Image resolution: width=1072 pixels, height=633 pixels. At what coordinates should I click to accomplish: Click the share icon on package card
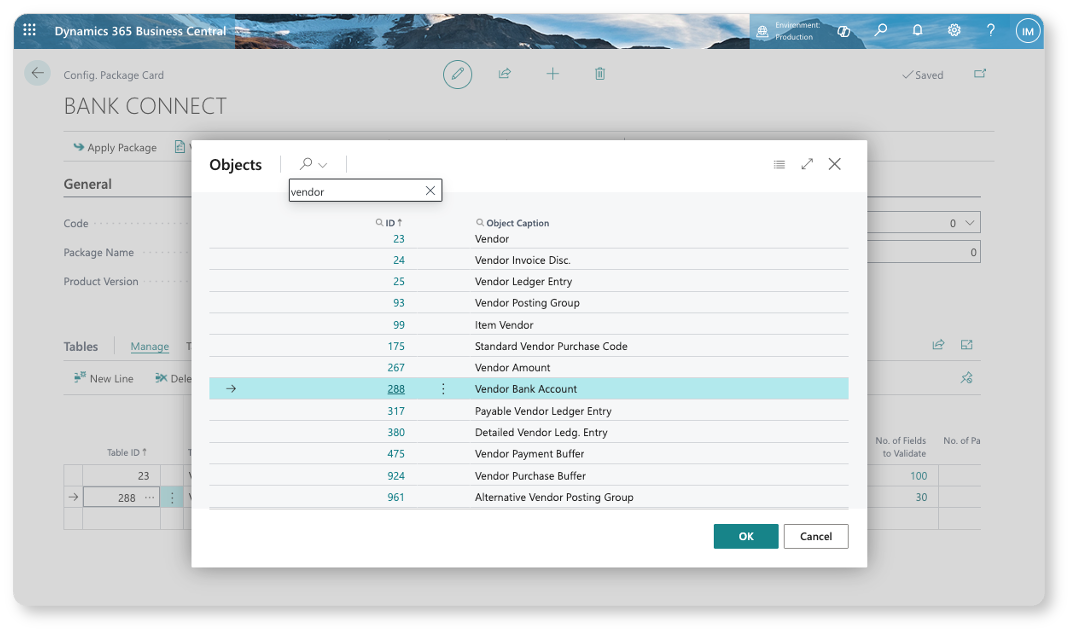505,74
